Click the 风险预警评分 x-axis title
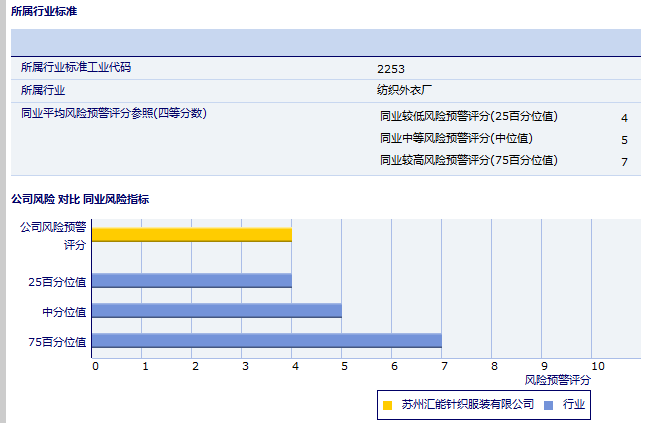 tap(557, 380)
